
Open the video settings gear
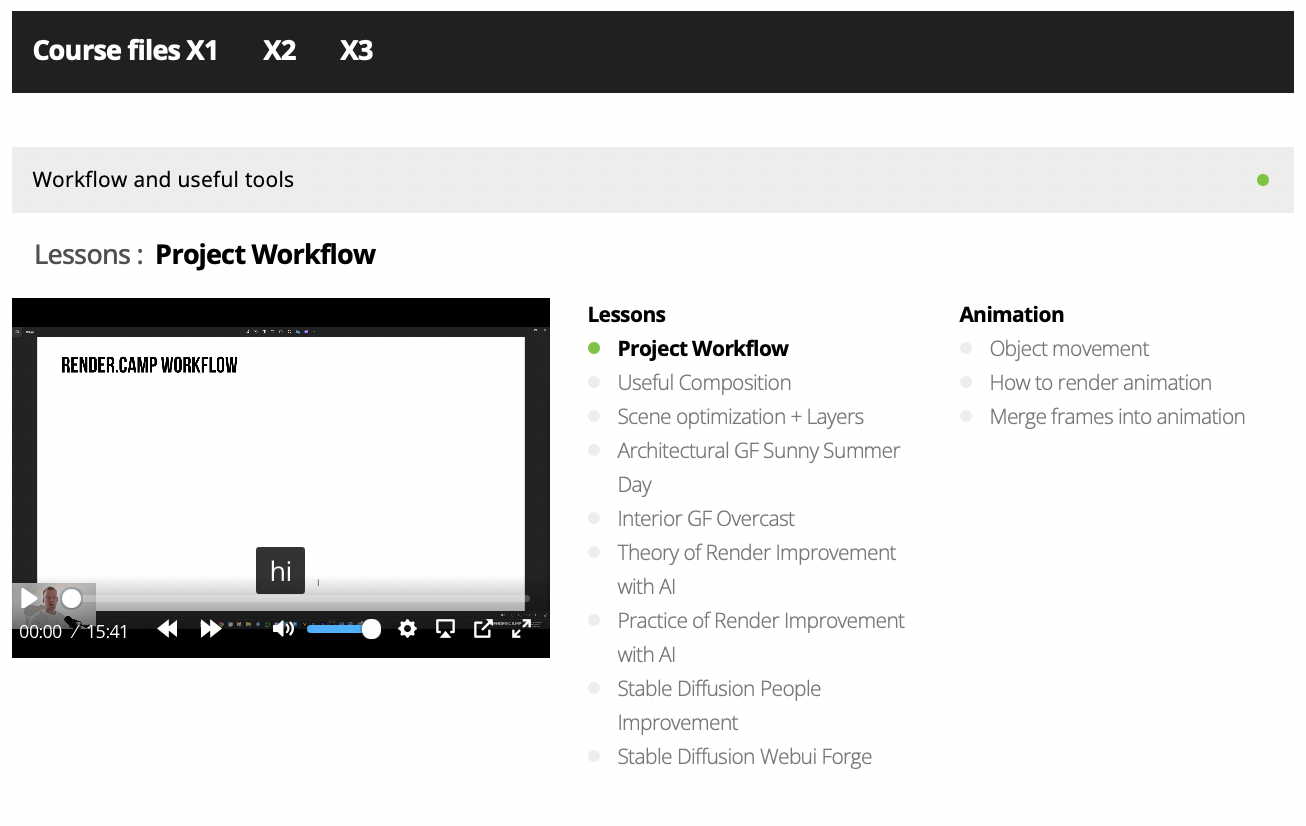tap(407, 628)
